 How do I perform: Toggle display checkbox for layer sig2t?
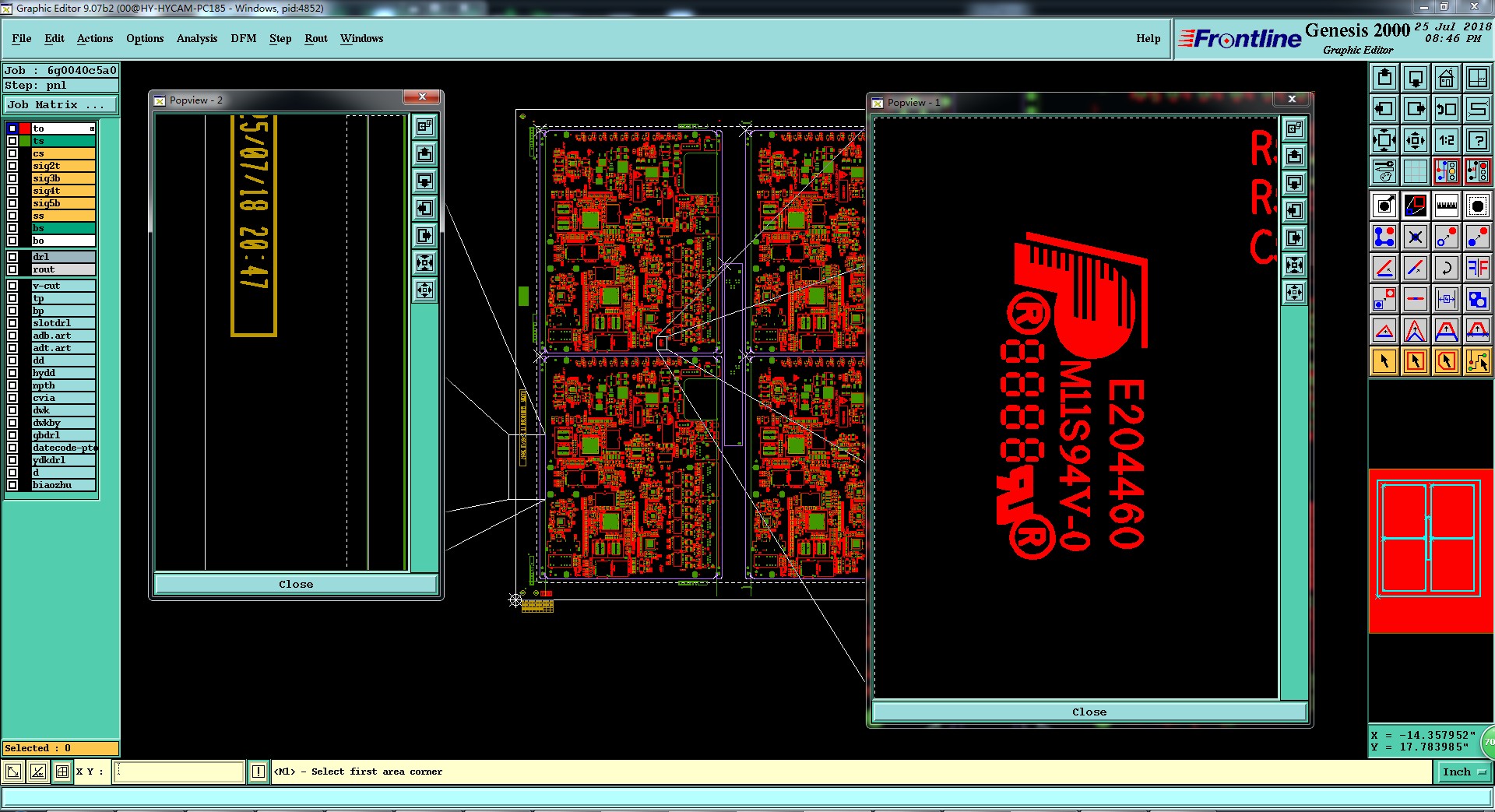[x=12, y=166]
